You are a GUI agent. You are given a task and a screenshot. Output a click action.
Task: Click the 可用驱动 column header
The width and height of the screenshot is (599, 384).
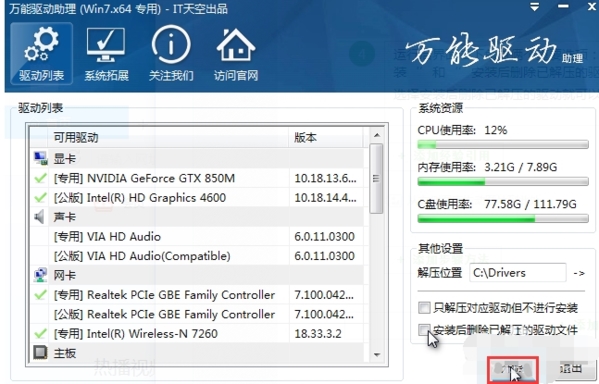[168, 138]
